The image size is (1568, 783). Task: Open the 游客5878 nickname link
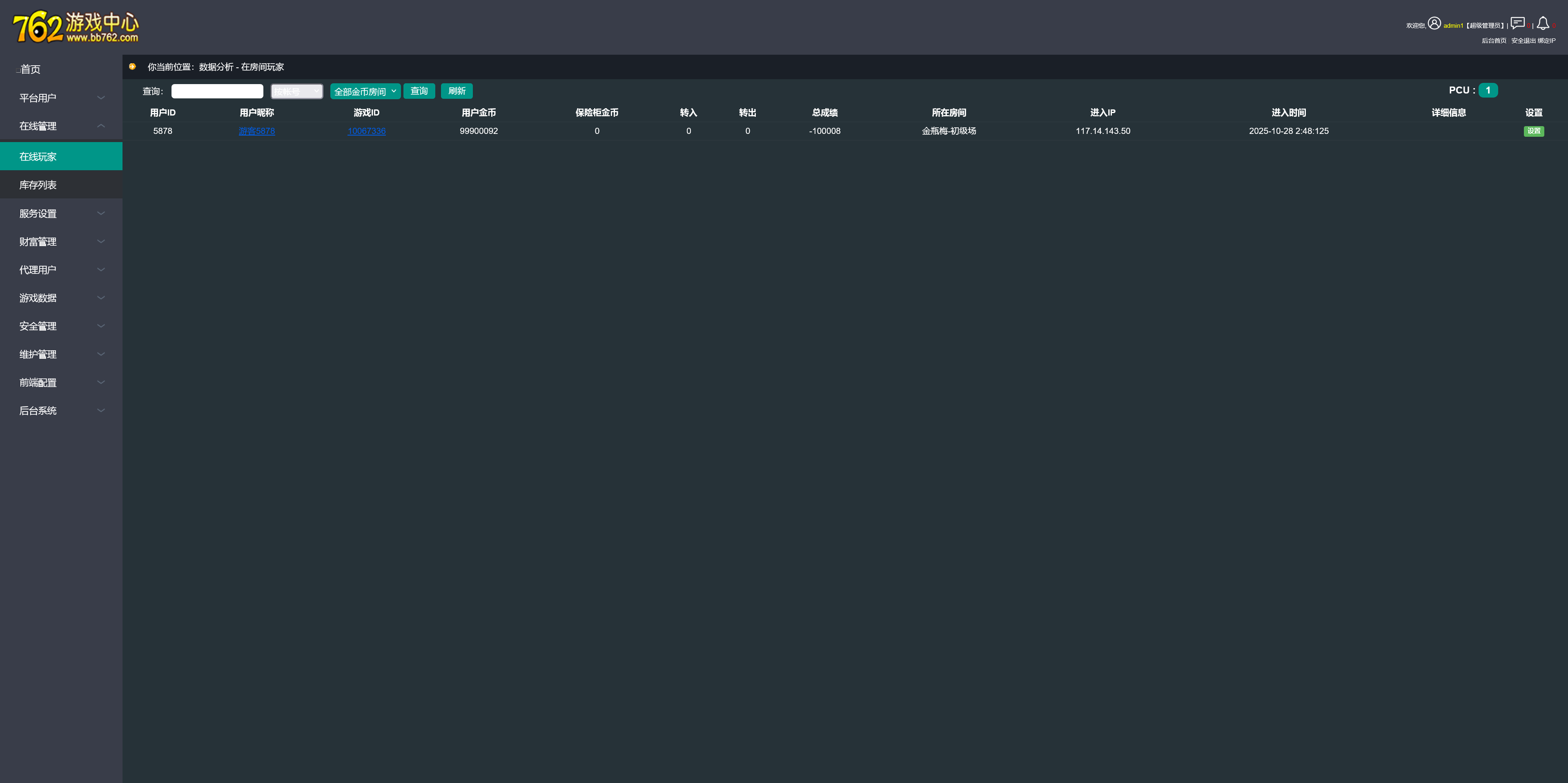coord(256,131)
